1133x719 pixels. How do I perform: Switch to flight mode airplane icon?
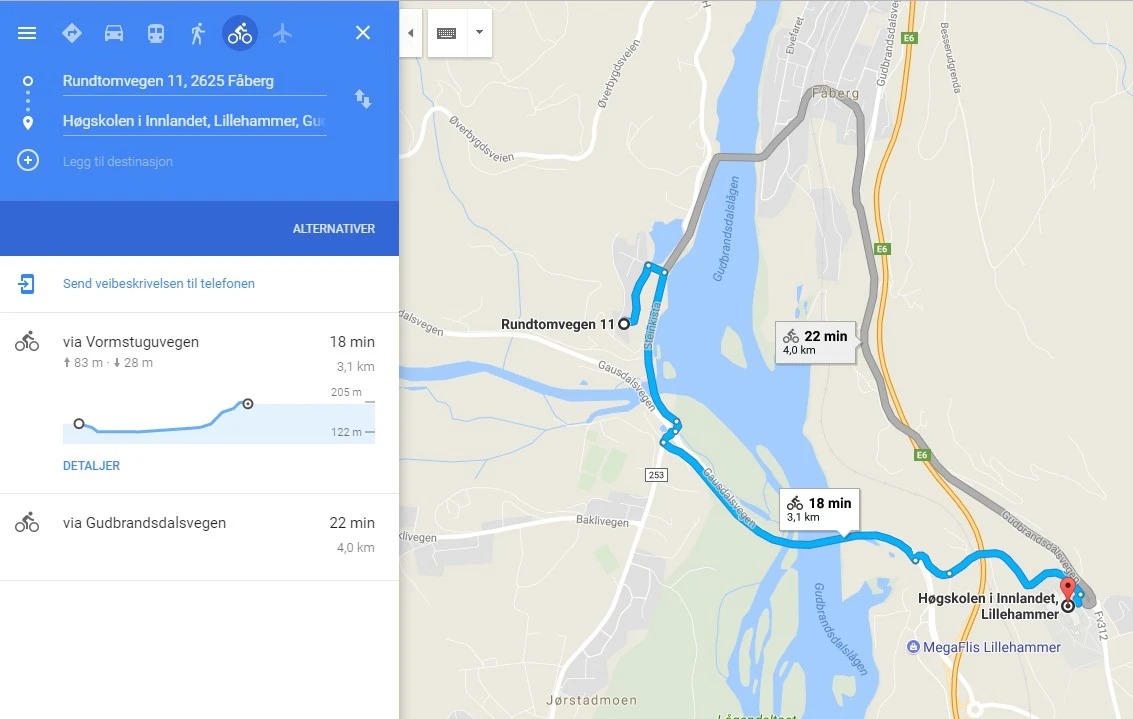(x=283, y=33)
